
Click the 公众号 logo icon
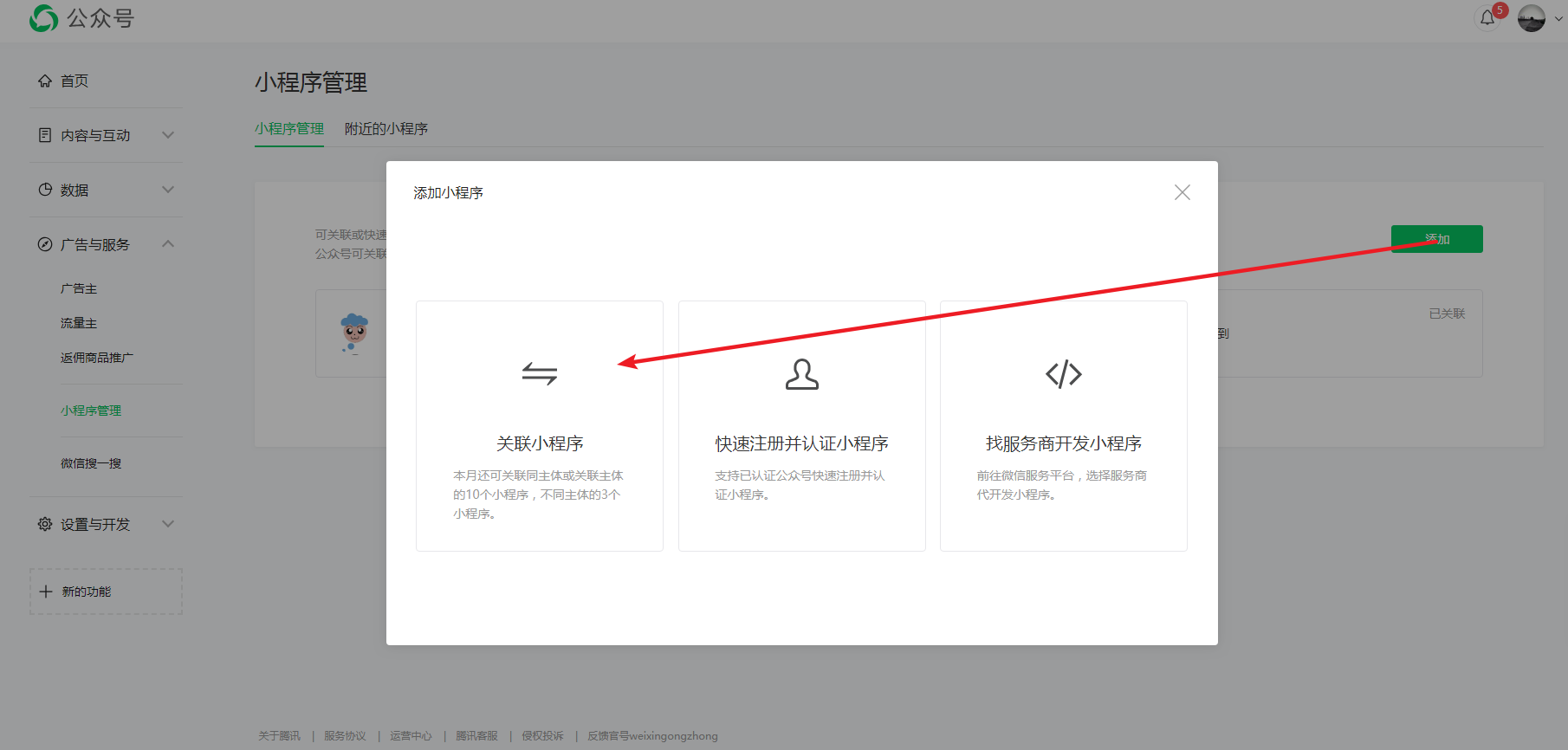pos(43,18)
